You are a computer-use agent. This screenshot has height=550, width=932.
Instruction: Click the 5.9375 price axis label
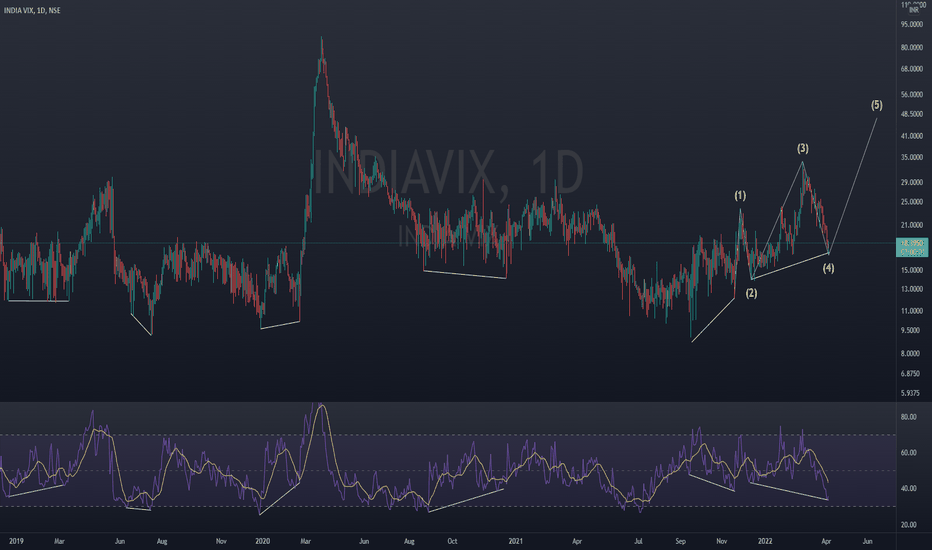pos(912,393)
